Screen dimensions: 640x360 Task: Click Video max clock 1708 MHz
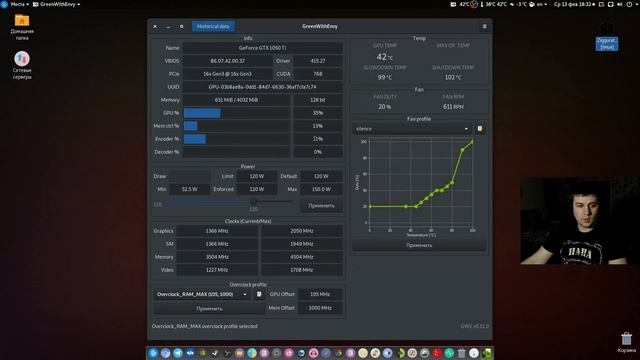pyautogui.click(x=302, y=270)
